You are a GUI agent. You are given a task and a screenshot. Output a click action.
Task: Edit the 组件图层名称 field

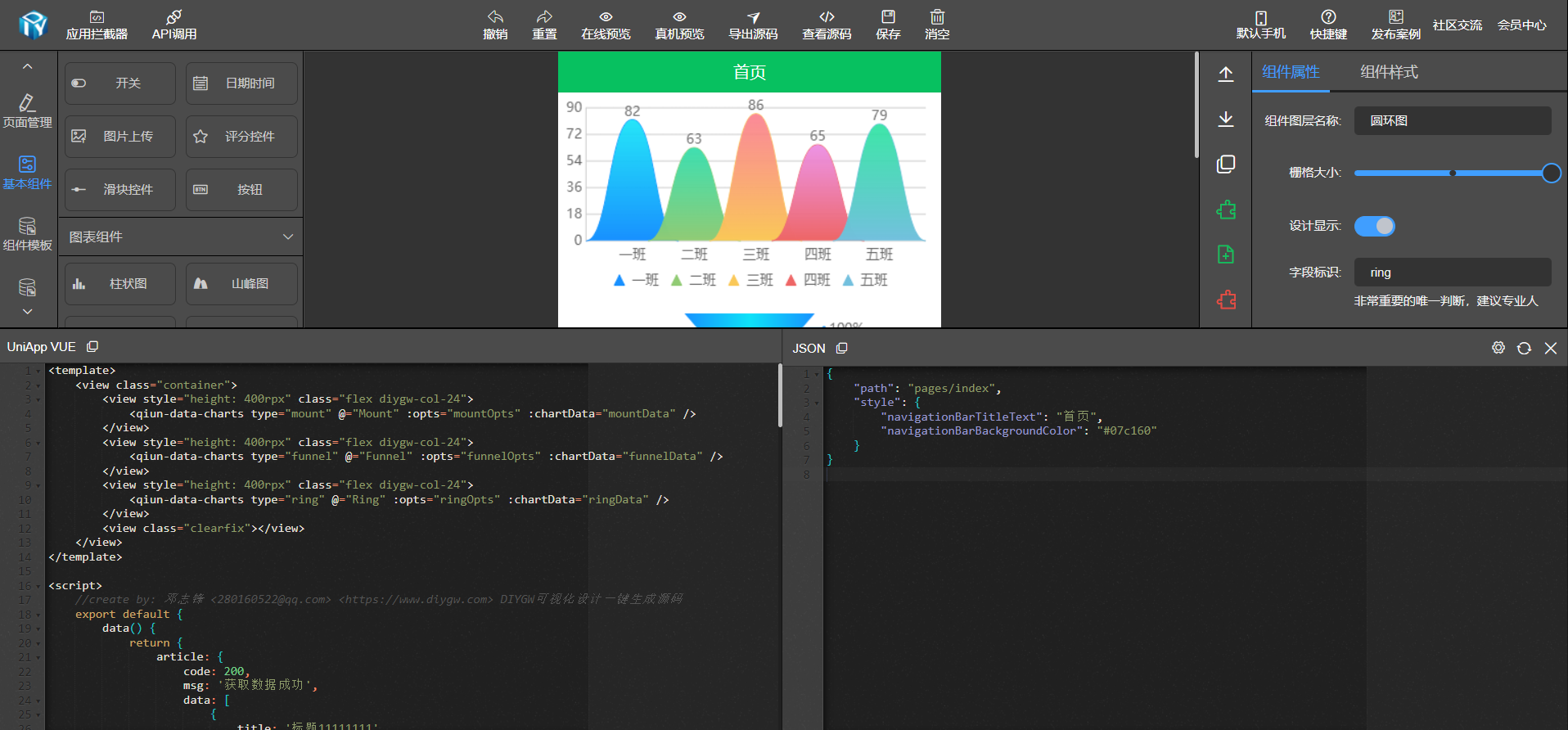coord(1453,120)
